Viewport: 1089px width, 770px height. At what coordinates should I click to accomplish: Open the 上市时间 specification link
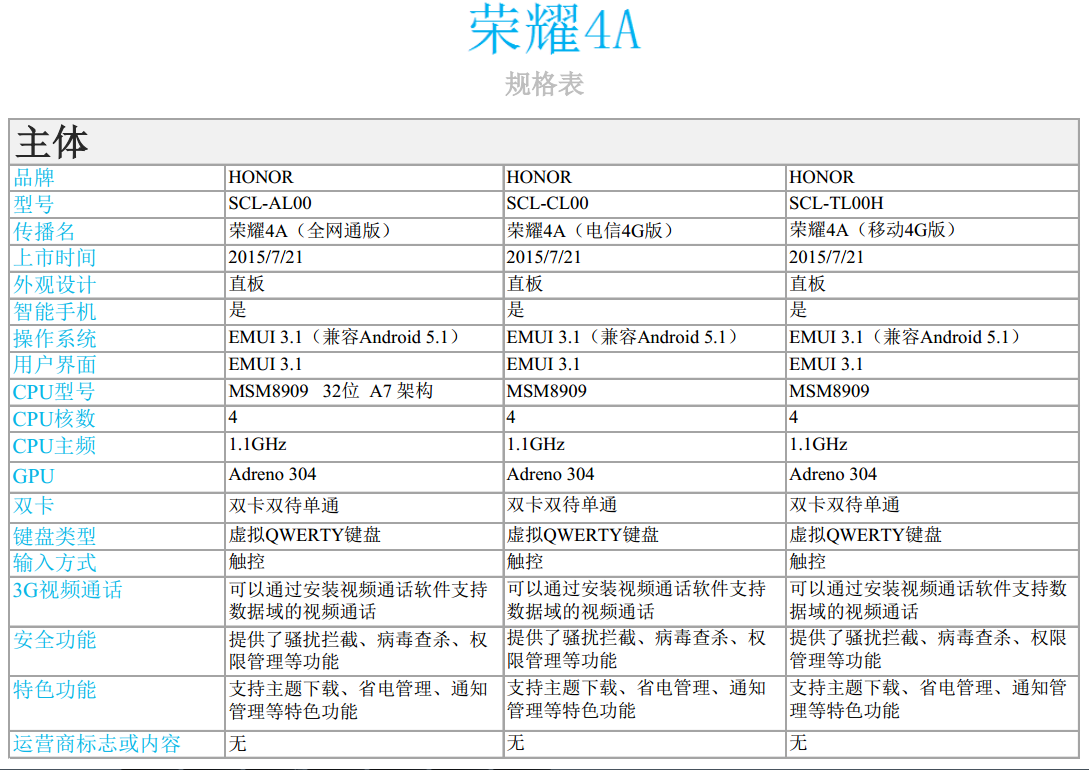55,257
